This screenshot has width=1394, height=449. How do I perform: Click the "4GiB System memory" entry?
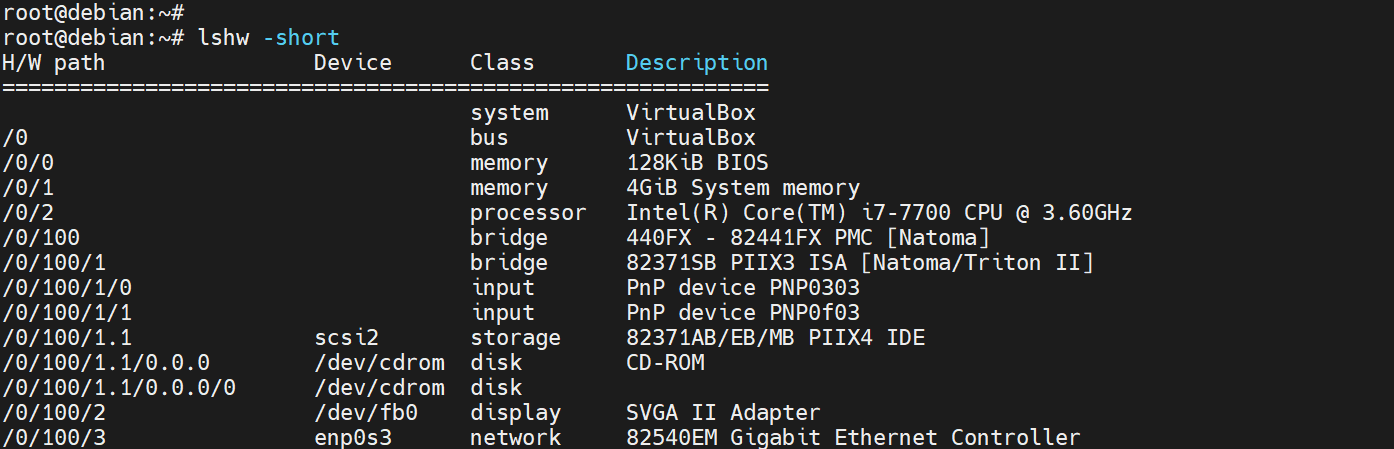tap(742, 188)
